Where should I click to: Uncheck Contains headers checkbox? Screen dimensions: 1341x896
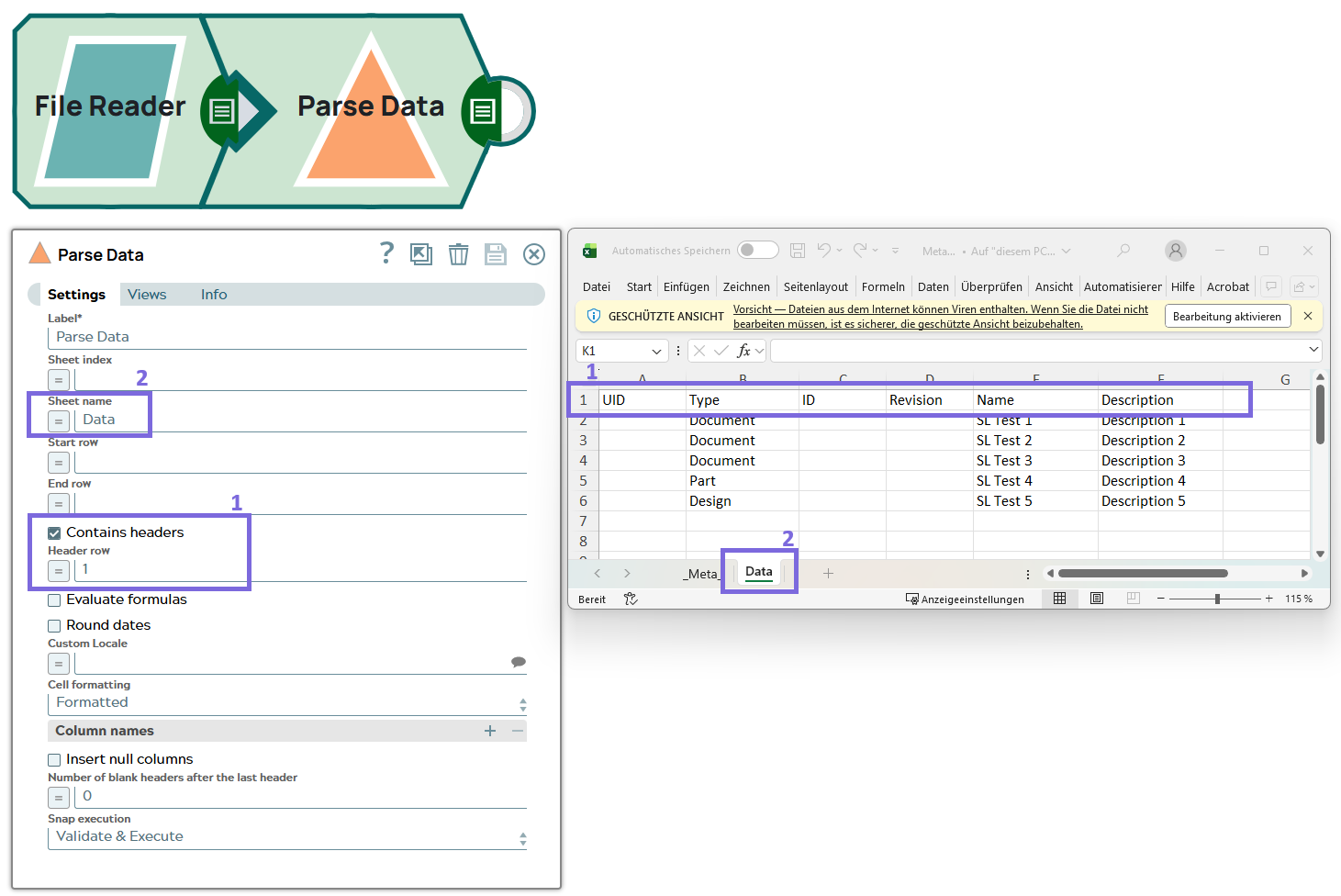[x=54, y=532]
